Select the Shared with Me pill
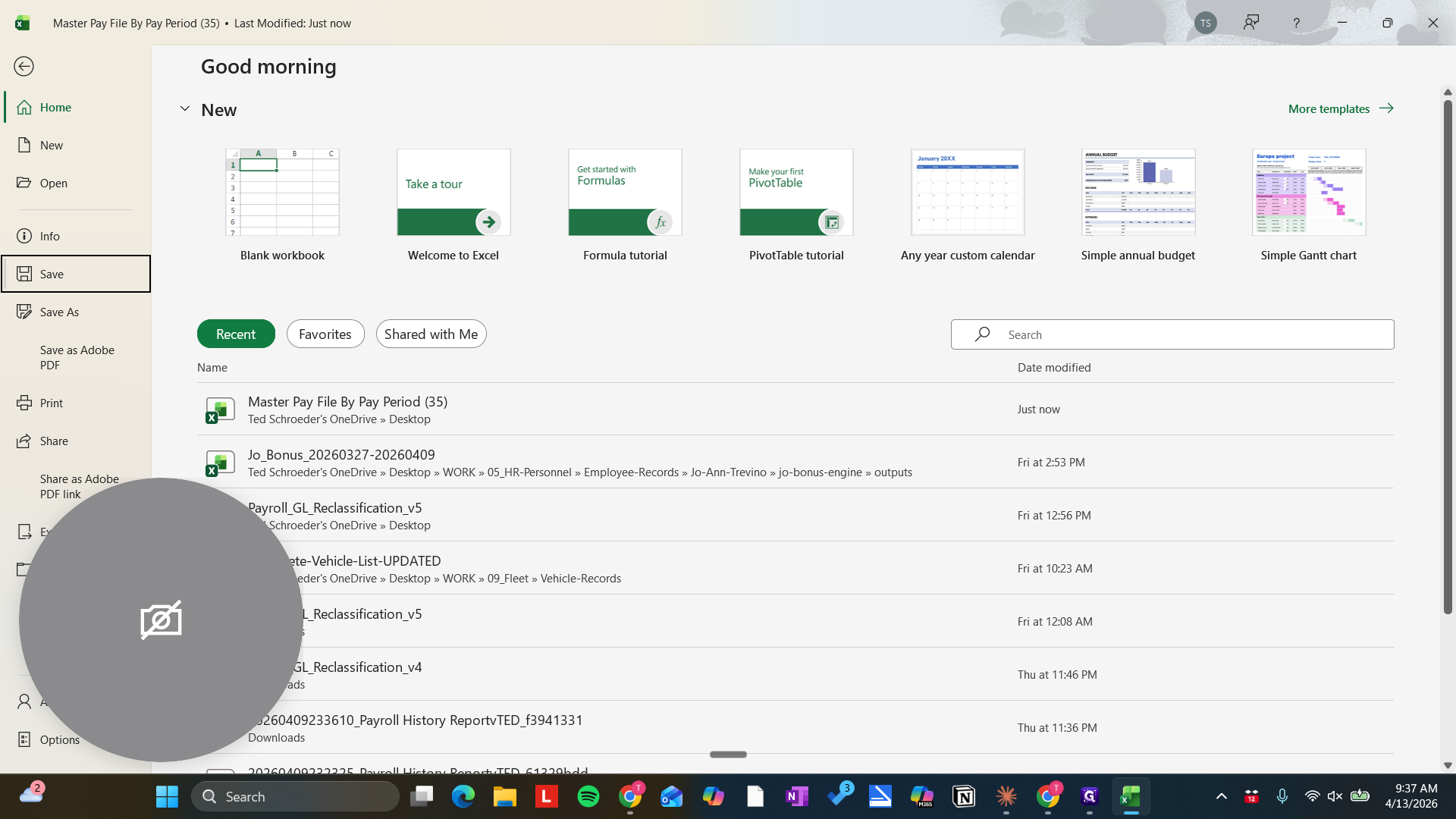The height and width of the screenshot is (819, 1456). 431,334
